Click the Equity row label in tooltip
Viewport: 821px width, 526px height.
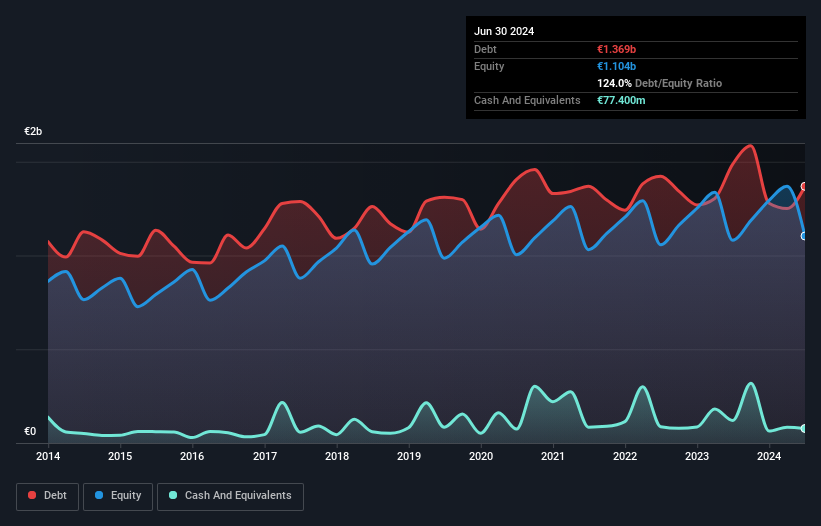489,66
